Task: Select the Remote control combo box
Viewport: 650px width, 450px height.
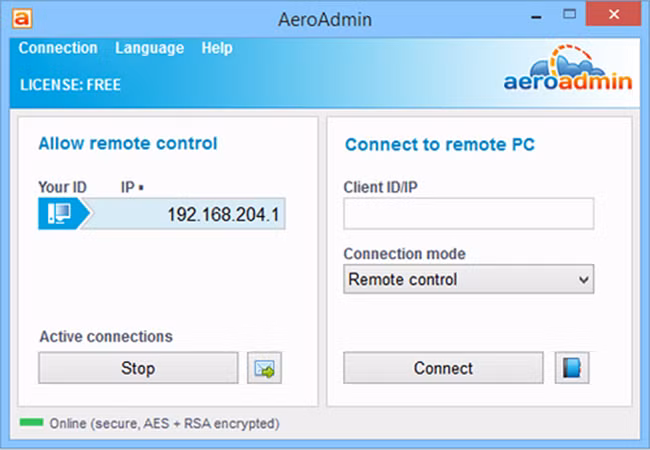Action: point(458,280)
